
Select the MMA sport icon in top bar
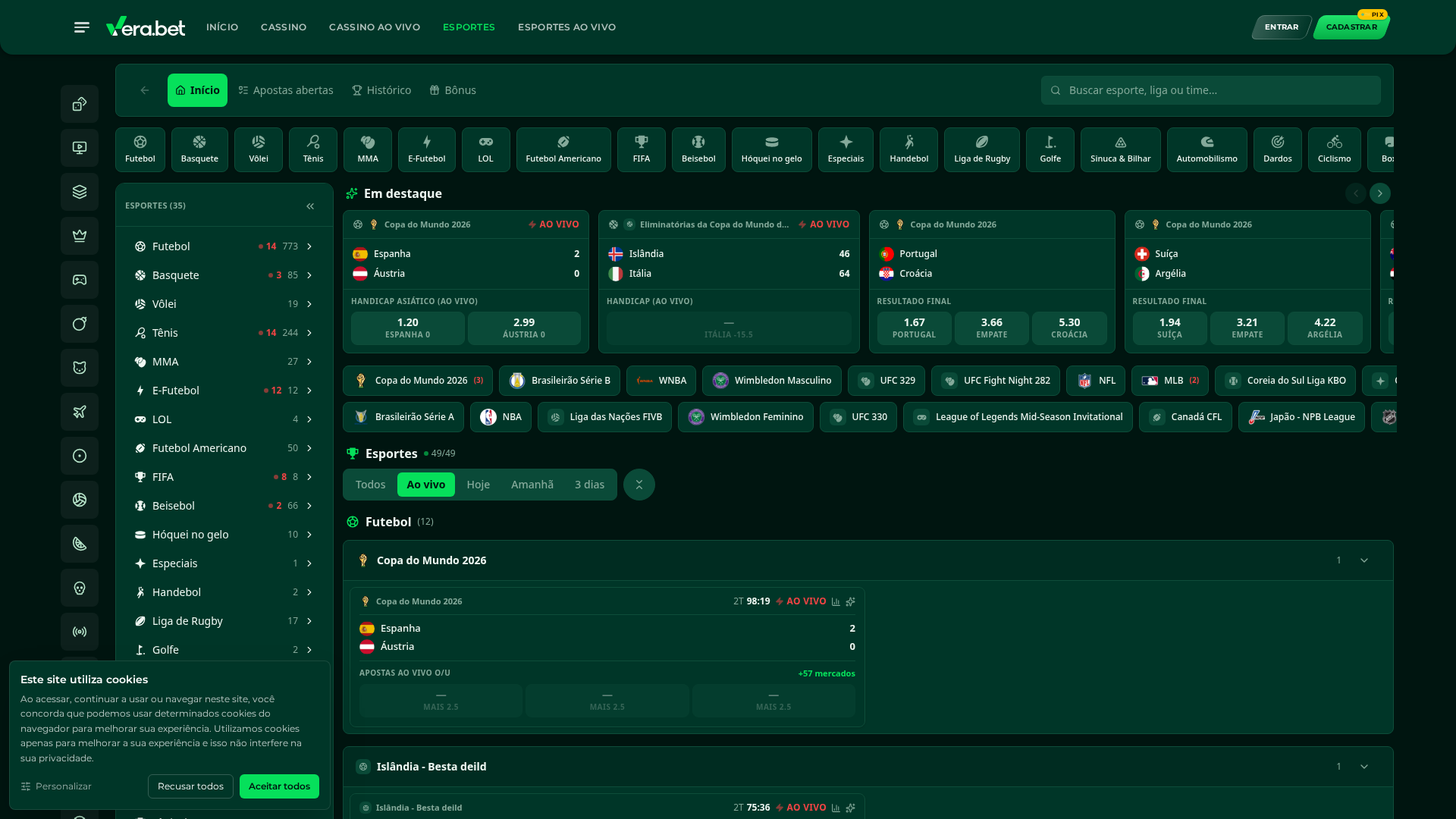368,149
